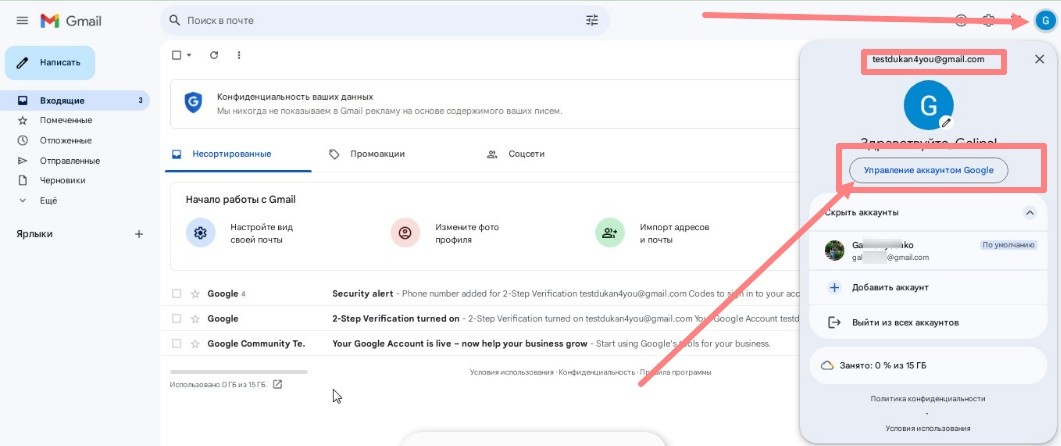
Task: Add a new label with plus icon
Action: (139, 234)
